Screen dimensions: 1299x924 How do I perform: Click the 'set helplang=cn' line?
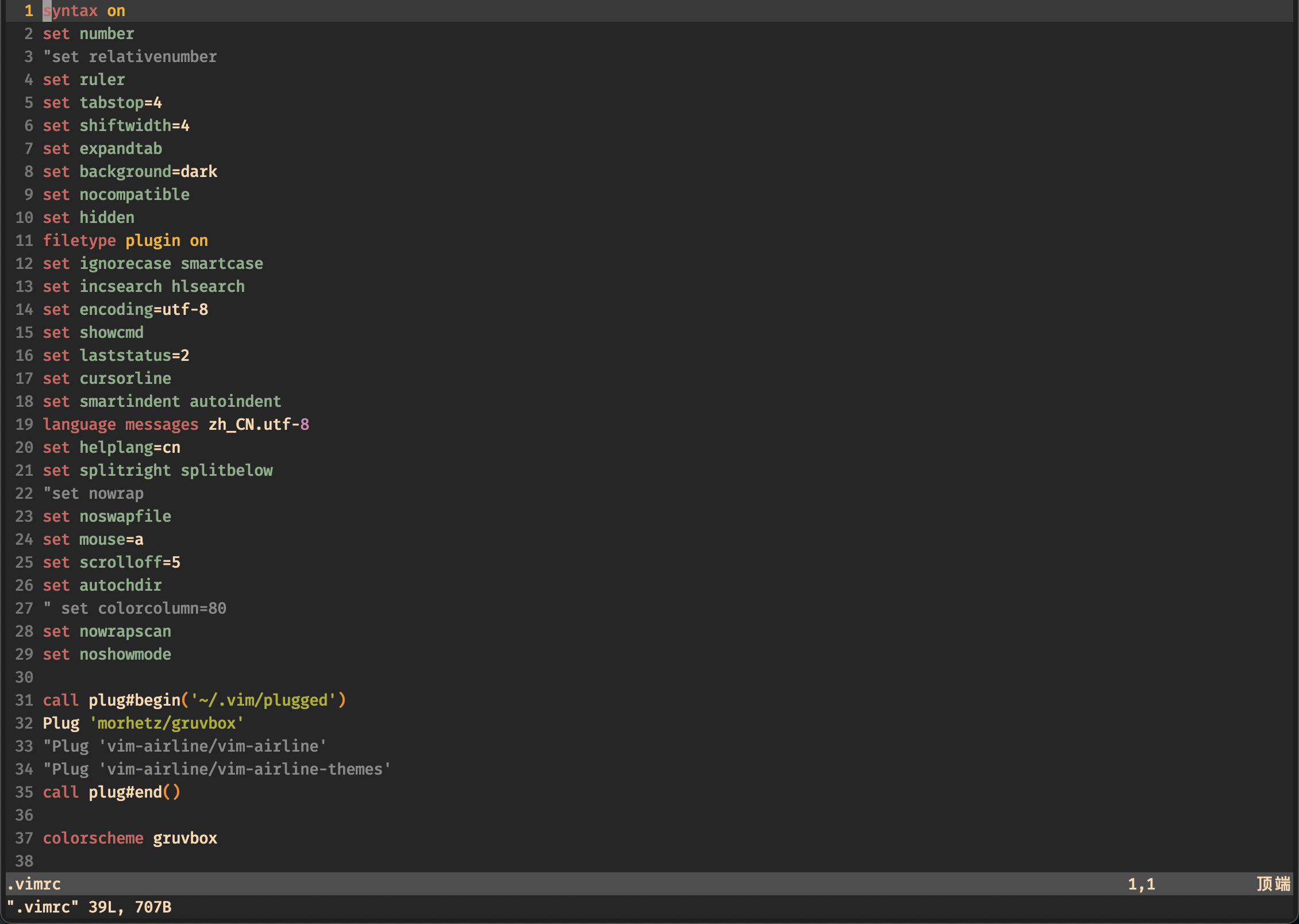(112, 448)
